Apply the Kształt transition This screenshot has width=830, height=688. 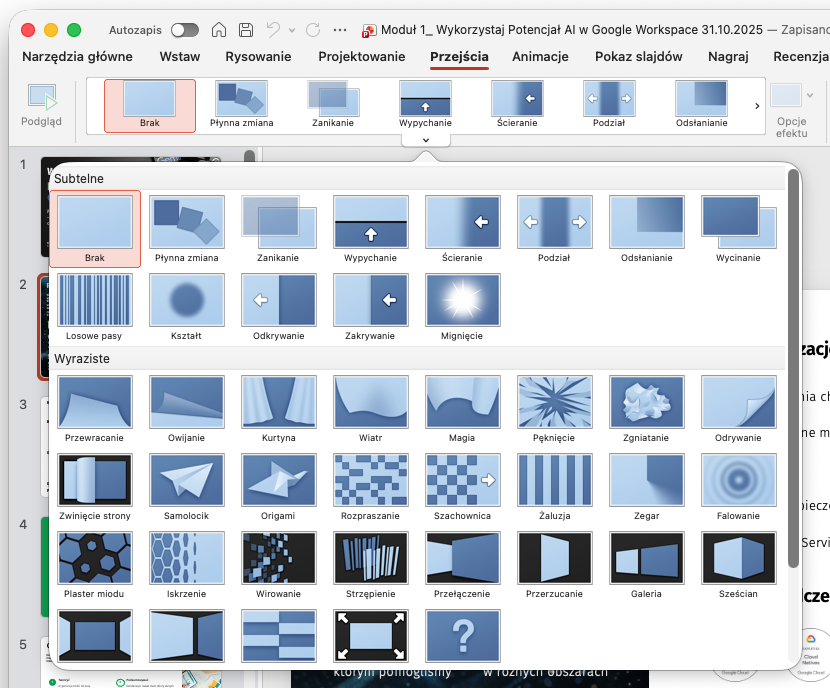click(x=186, y=307)
